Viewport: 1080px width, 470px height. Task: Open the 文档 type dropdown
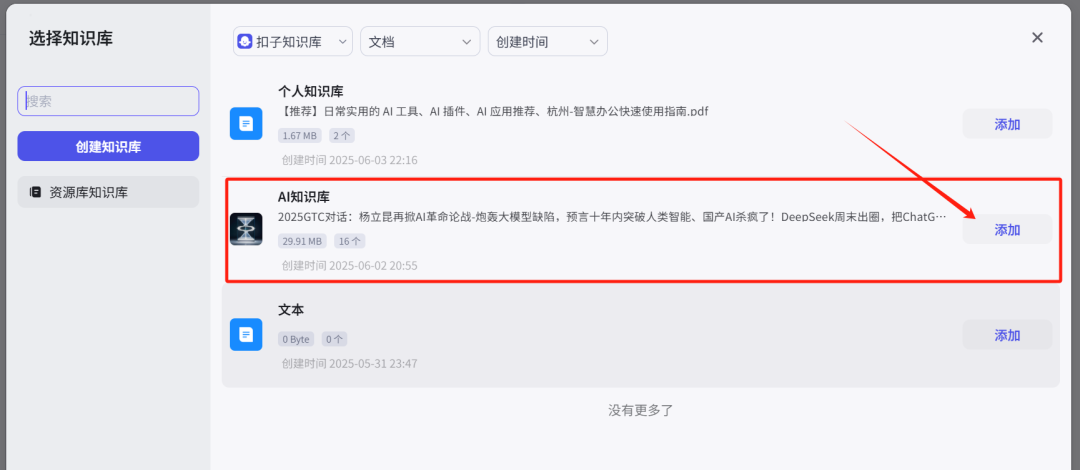click(420, 41)
